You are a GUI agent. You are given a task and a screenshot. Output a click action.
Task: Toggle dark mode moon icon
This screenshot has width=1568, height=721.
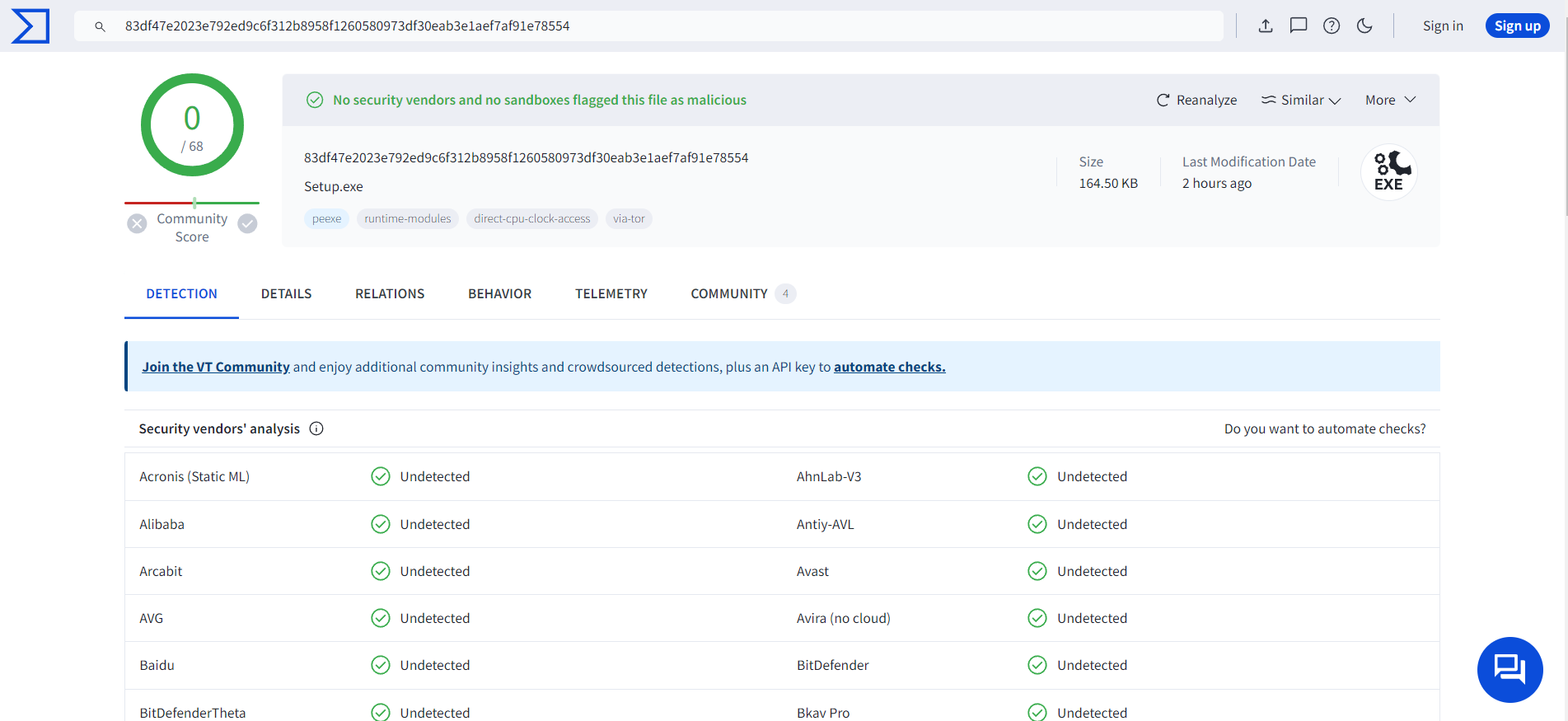click(1364, 26)
